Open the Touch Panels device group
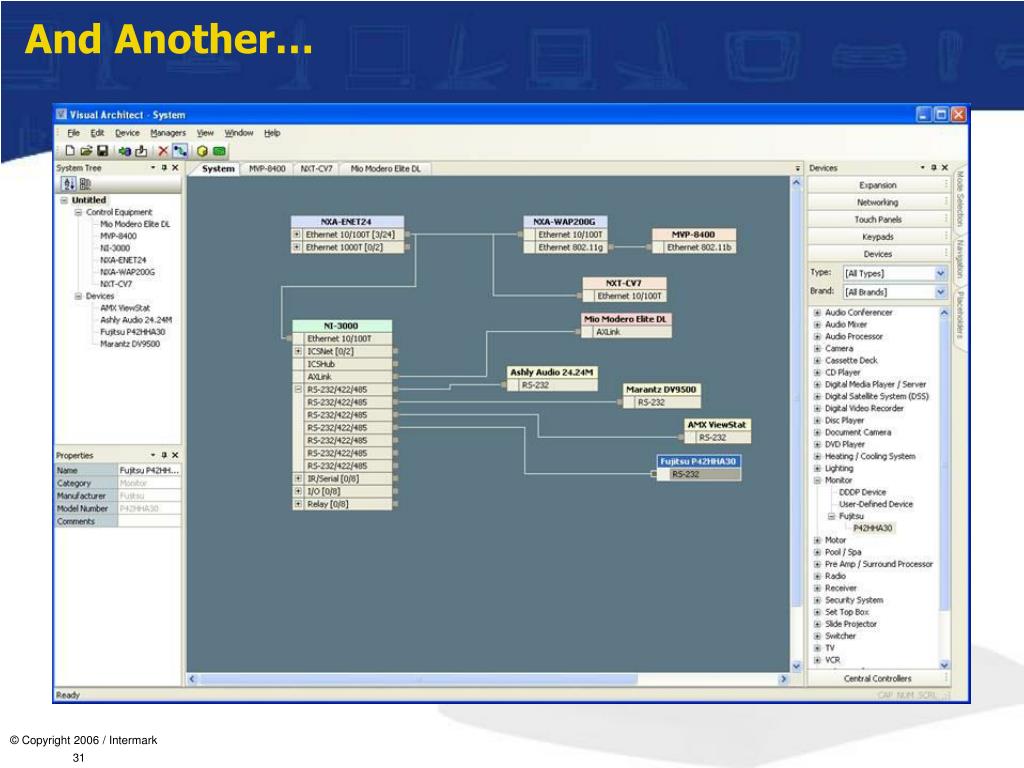Viewport: 1024px width, 768px height. tap(878, 219)
